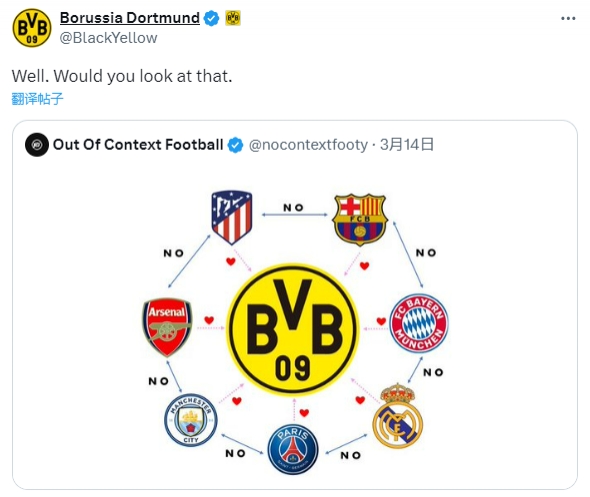The width and height of the screenshot is (590, 497).
Task: Click the small BVB affiliate badge icon
Action: point(233,18)
